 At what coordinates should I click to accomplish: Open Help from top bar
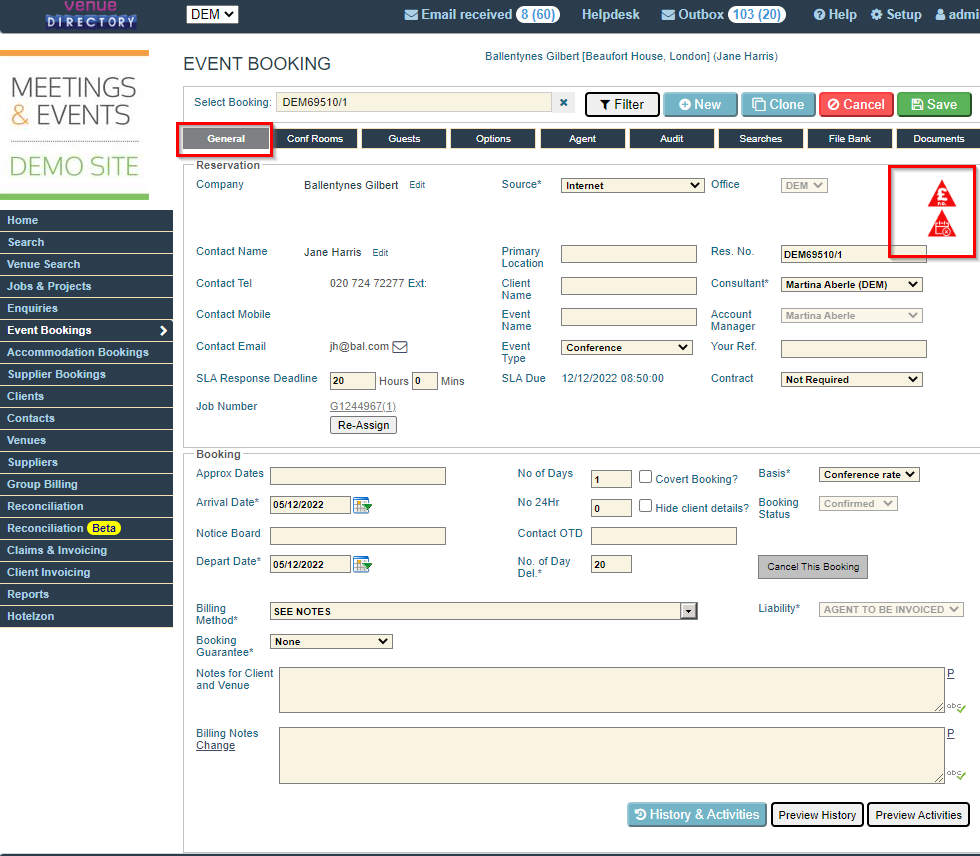835,14
